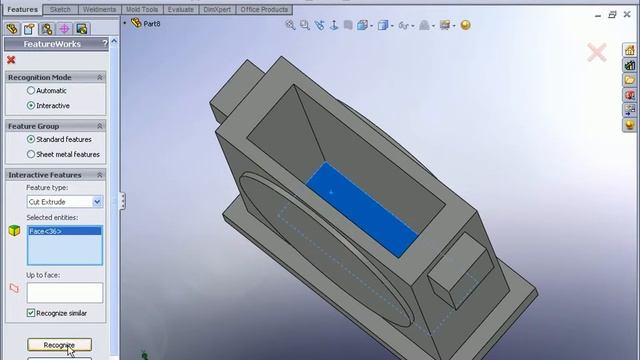This screenshot has width=640, height=360.
Task: Open the Appearances sphere task pane tab
Action: click(629, 124)
